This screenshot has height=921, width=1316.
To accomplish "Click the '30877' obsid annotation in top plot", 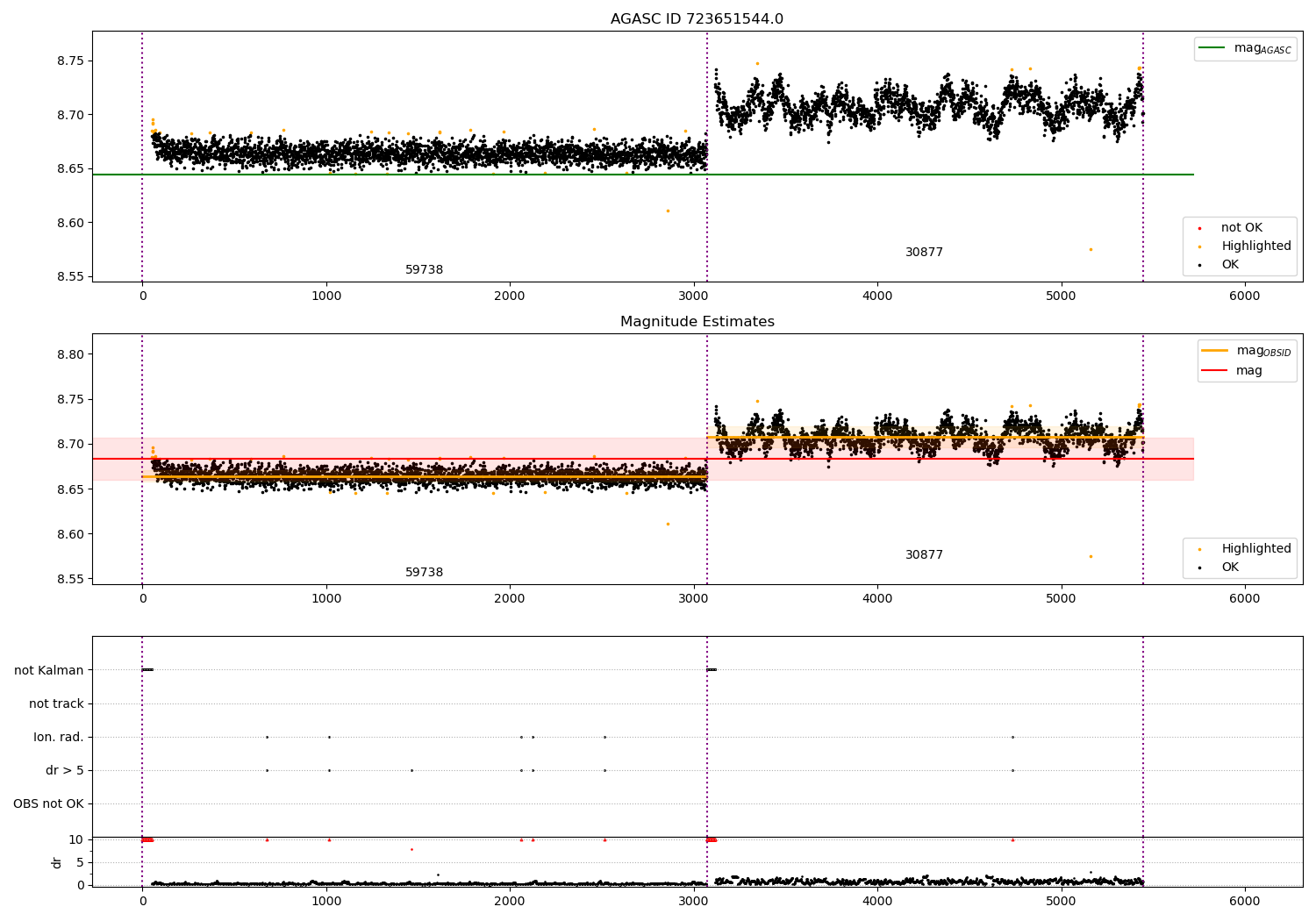I will (x=924, y=253).
